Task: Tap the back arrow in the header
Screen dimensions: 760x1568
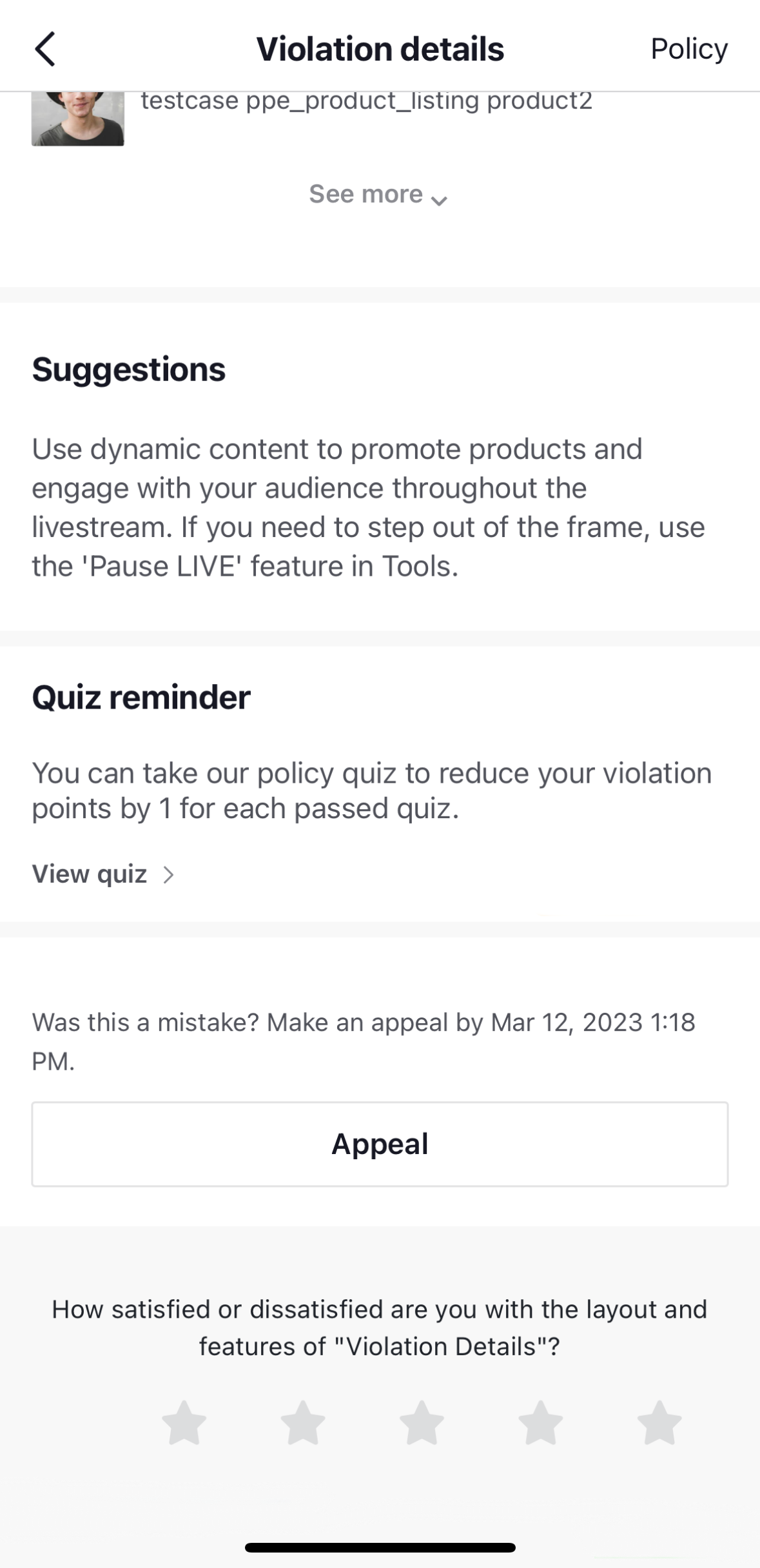Action: 45,49
